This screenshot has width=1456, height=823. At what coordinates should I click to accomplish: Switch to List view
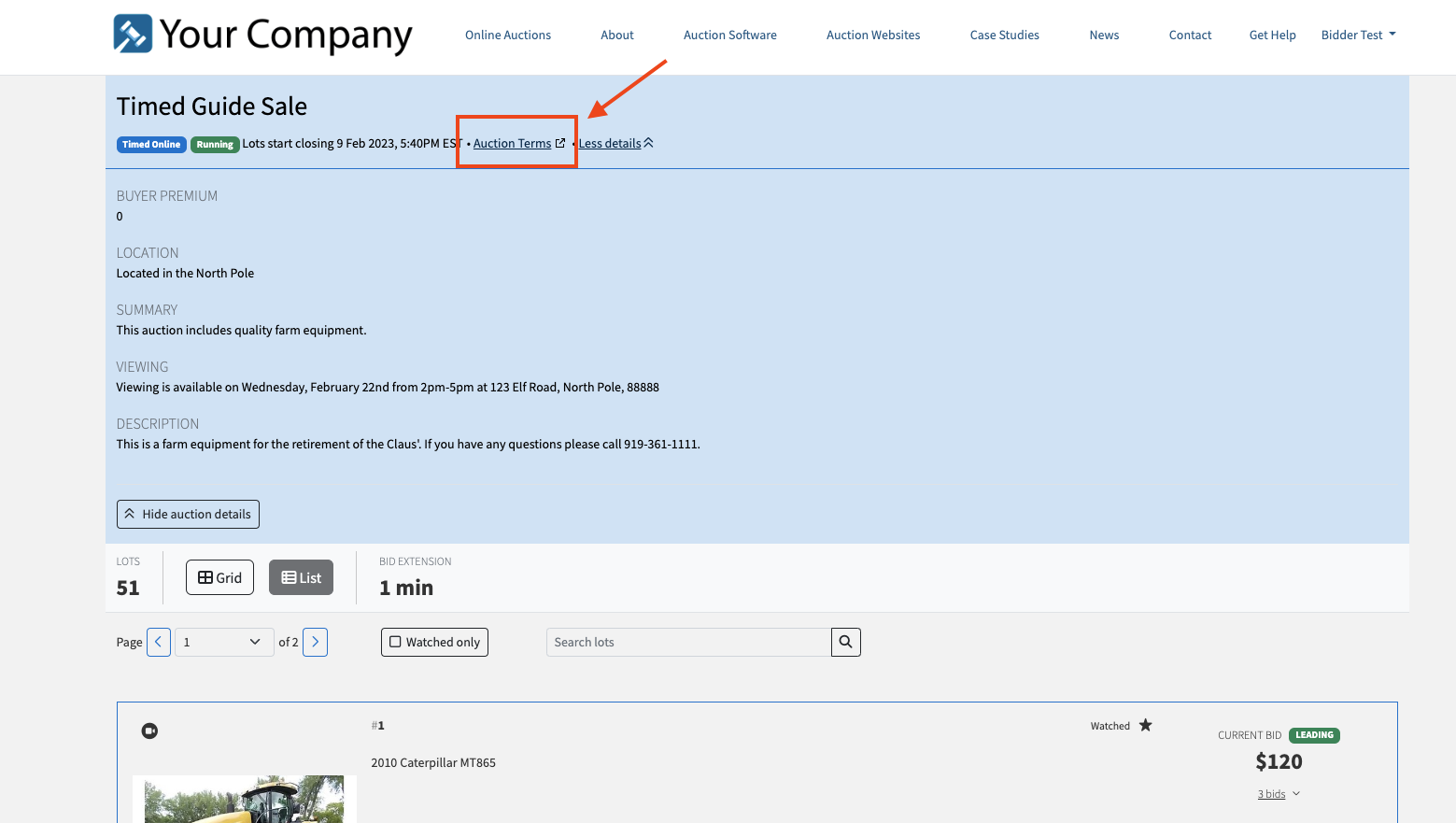click(x=301, y=577)
